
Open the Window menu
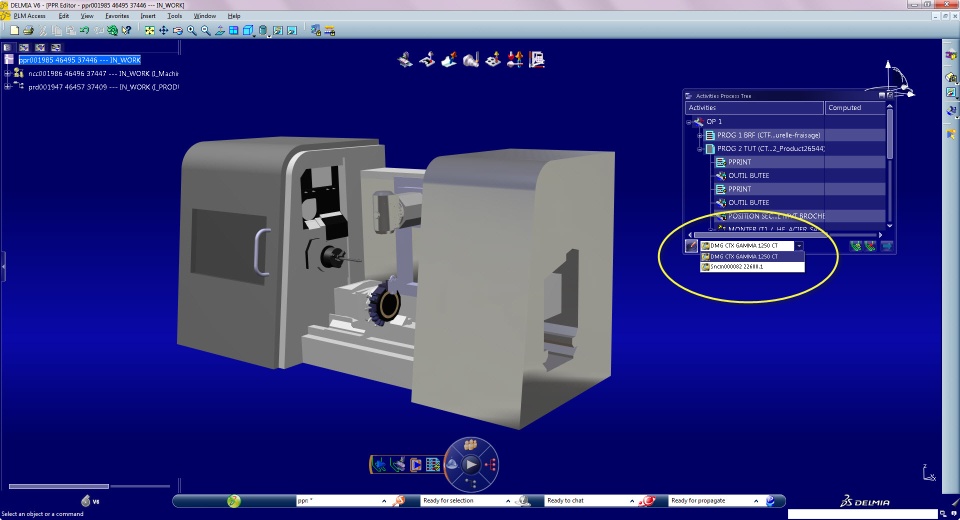[204, 16]
